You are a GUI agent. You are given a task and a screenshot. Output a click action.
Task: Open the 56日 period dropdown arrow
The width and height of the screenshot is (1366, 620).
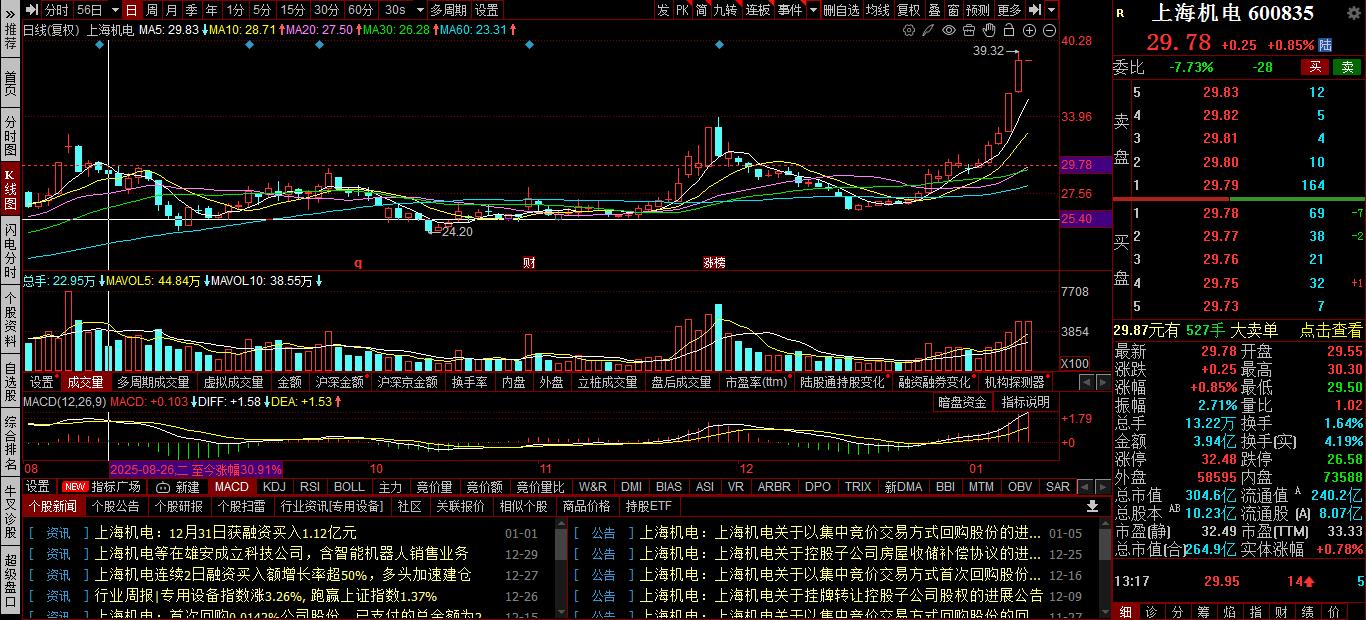(115, 10)
